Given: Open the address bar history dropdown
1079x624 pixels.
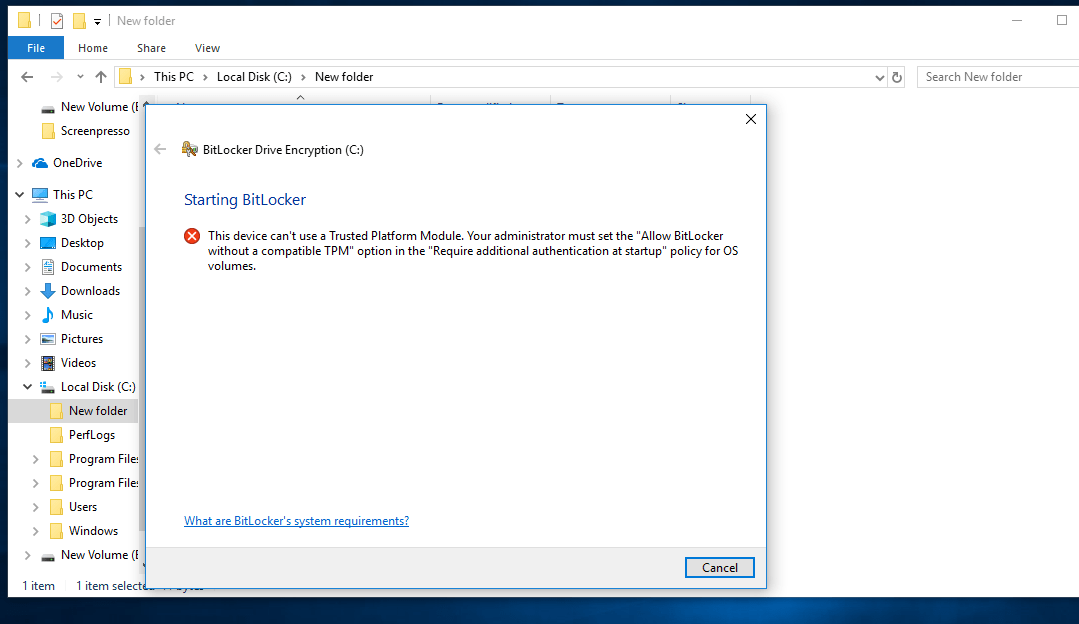Looking at the screenshot, I should point(880,76).
